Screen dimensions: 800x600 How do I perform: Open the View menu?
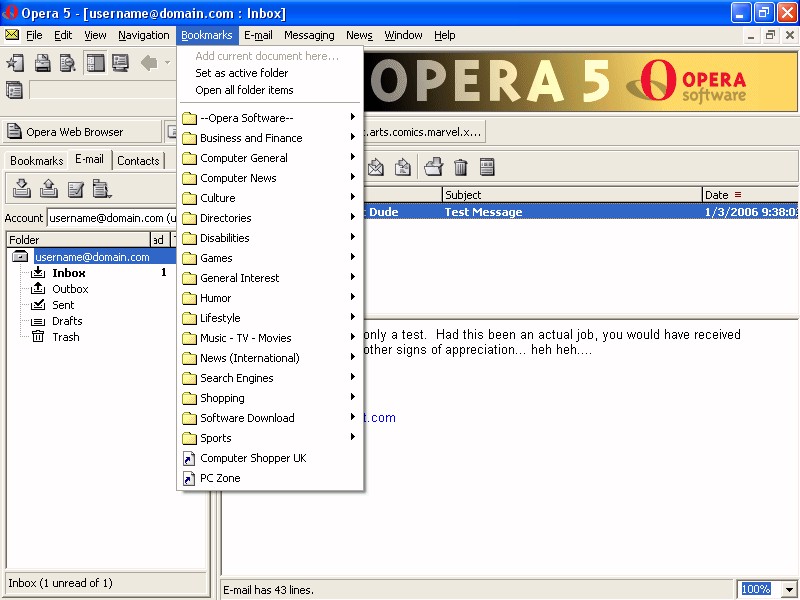click(95, 35)
